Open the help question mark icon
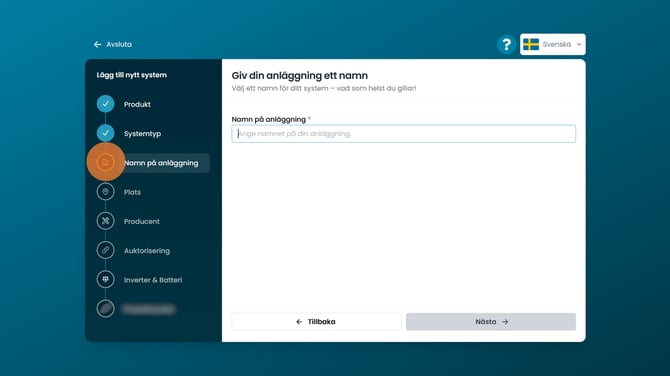Screen dimensions: 670x376 [506, 44]
